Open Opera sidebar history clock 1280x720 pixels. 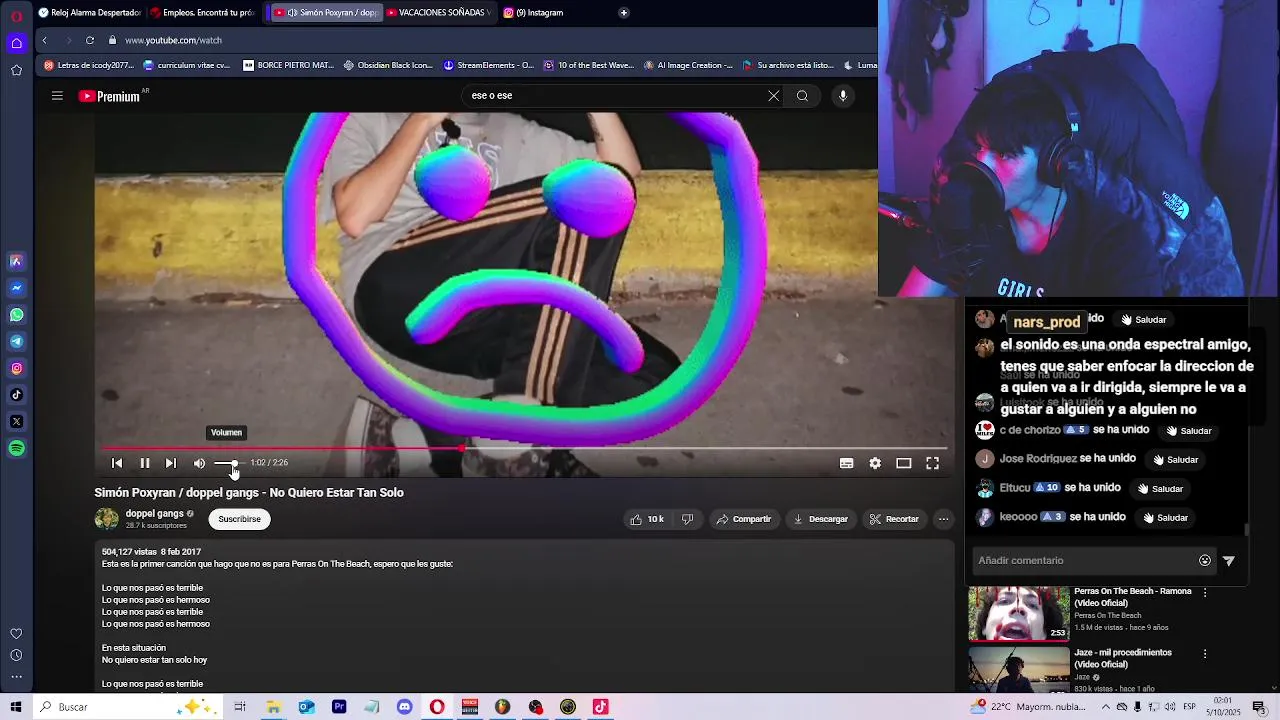(x=16, y=655)
